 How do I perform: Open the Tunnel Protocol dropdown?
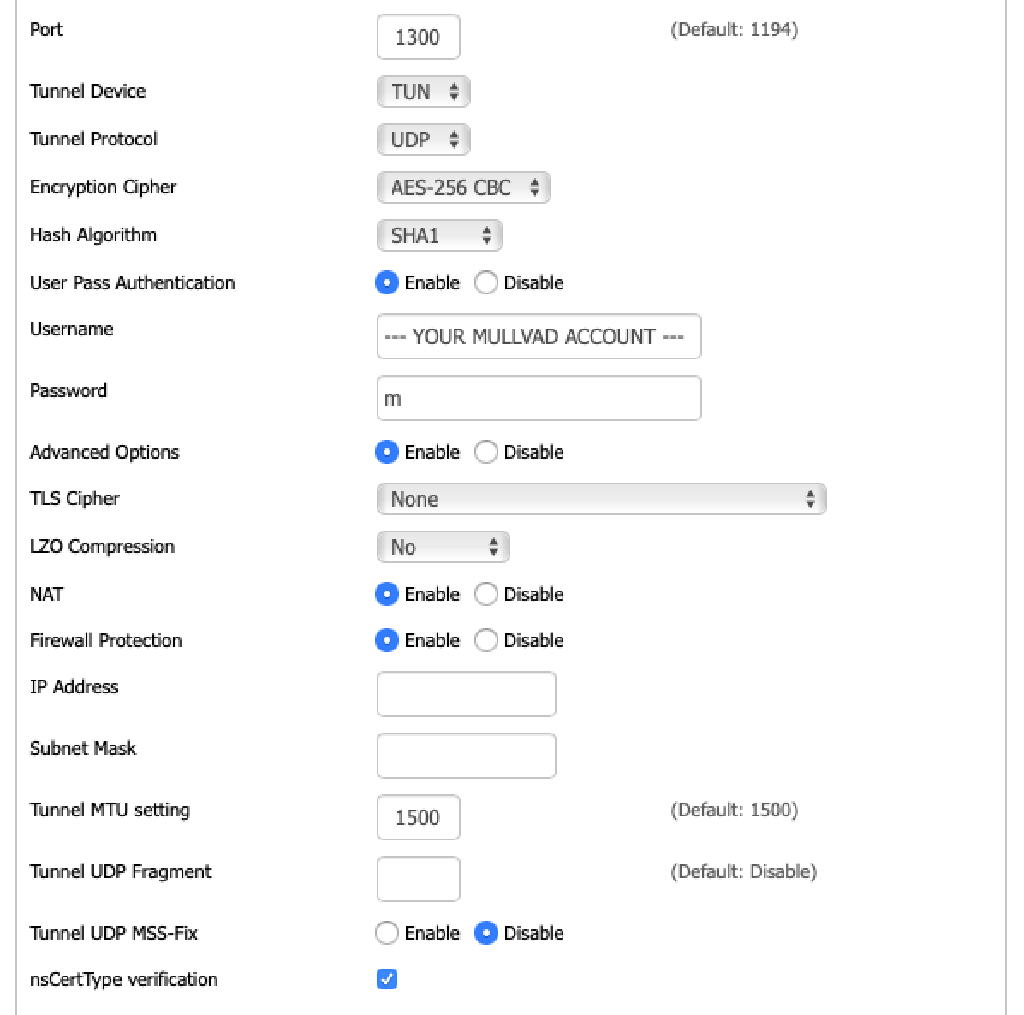coord(423,139)
